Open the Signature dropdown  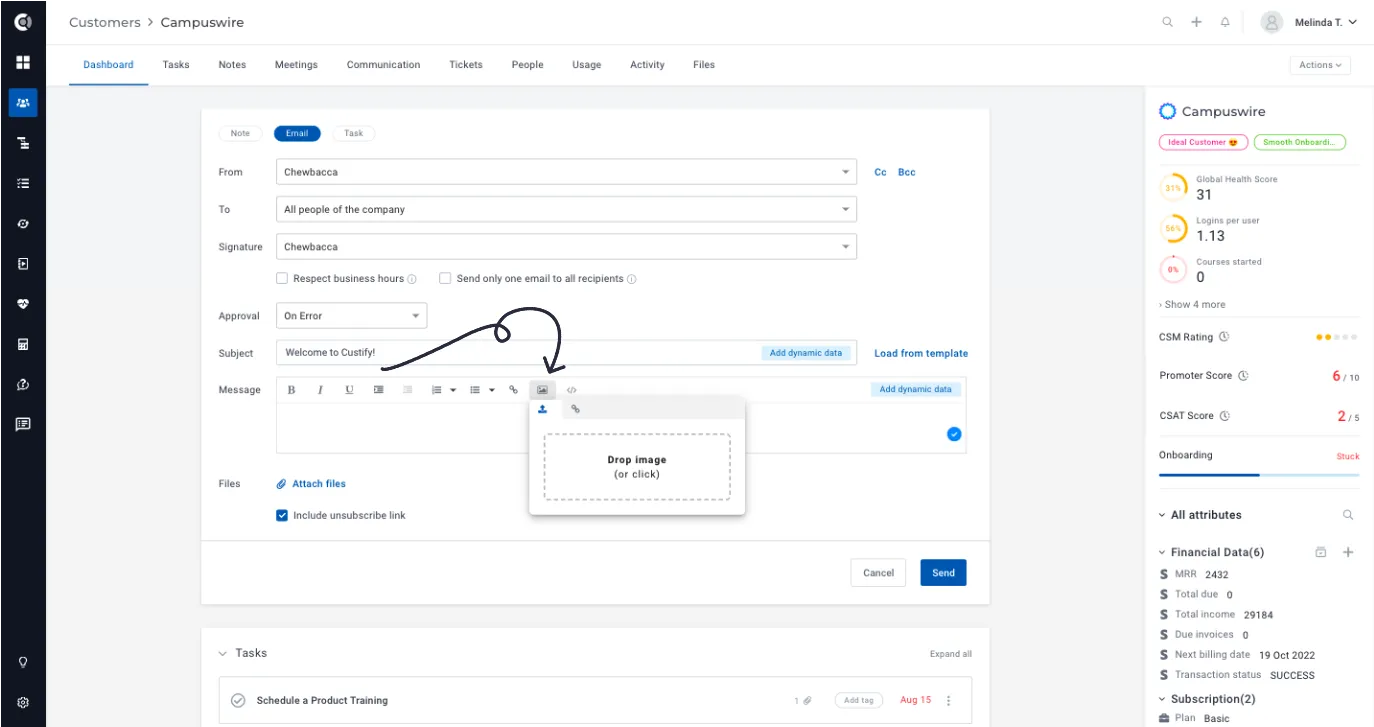pyautogui.click(x=566, y=247)
